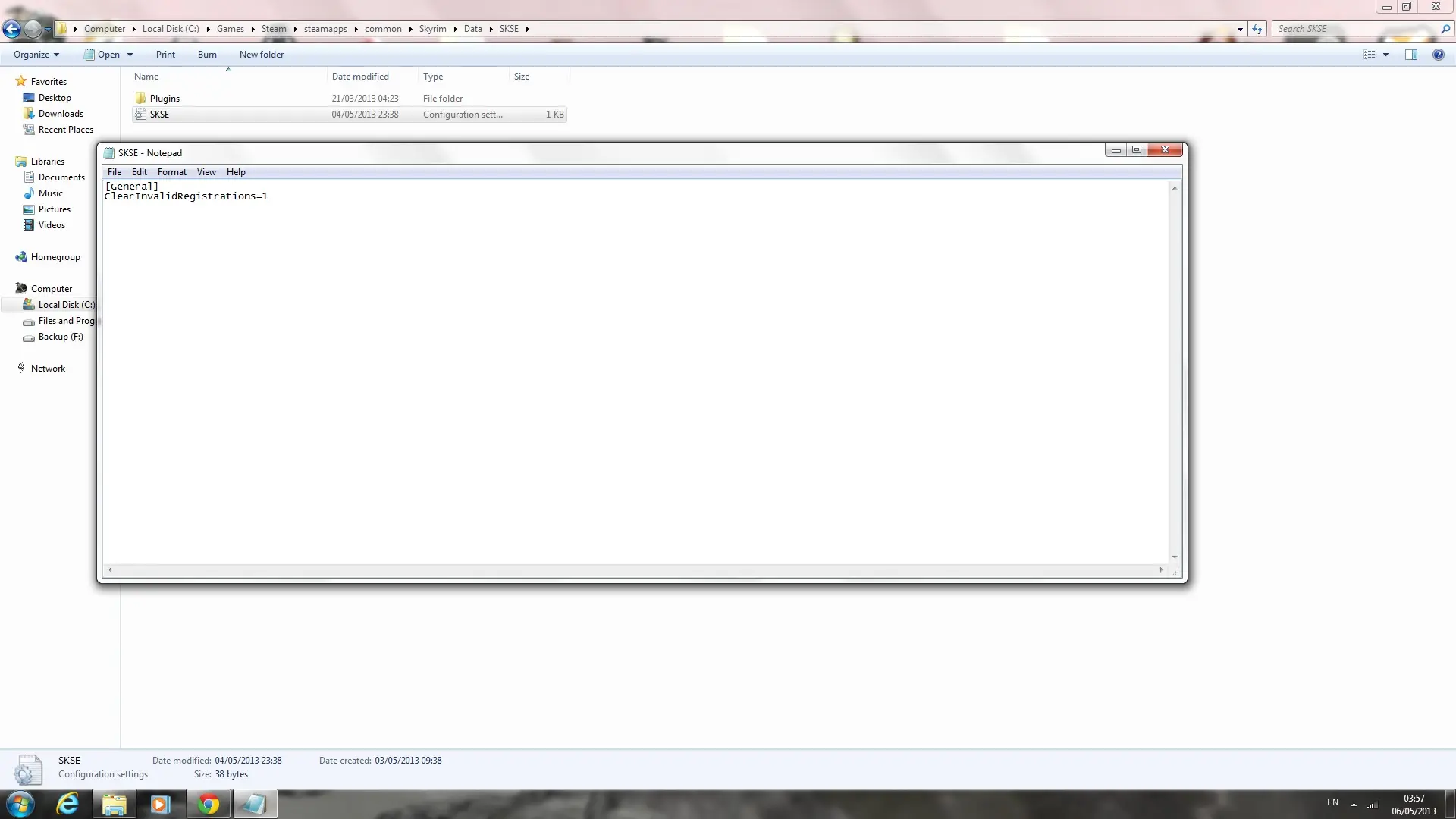The image size is (1456, 819).
Task: Click the Organize dropdown button
Action: pyautogui.click(x=36, y=54)
